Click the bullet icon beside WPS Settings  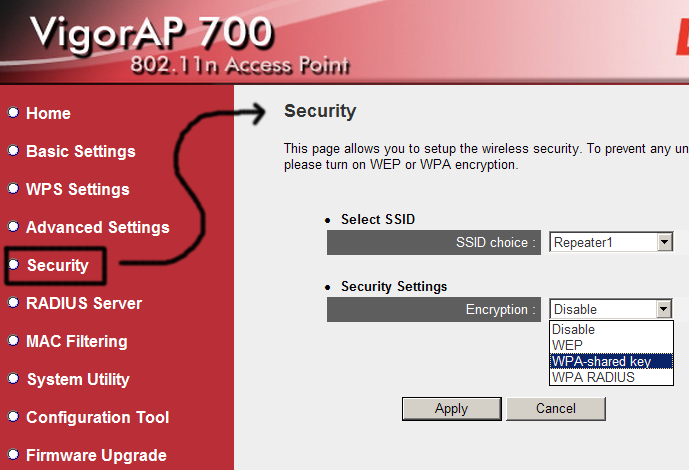click(14, 188)
